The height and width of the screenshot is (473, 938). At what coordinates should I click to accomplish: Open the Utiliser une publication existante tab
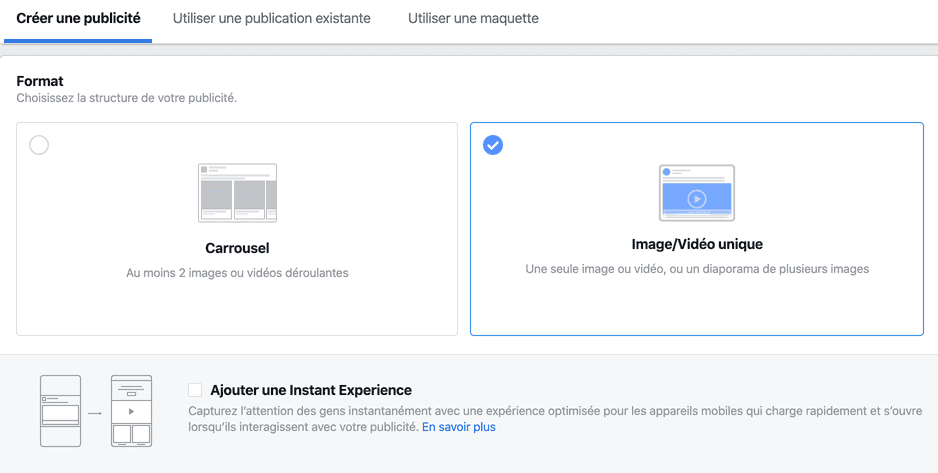point(271,19)
